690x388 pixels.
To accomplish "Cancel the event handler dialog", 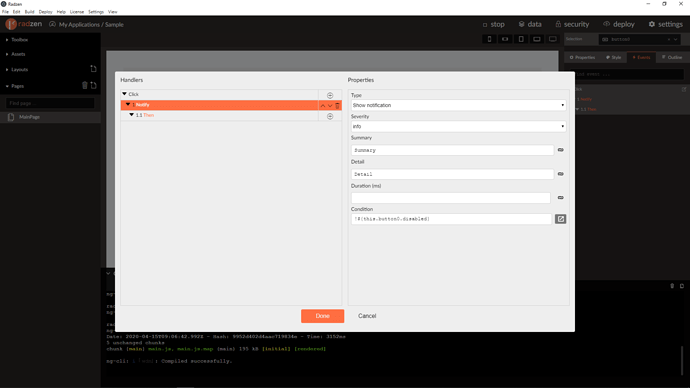I will tap(367, 316).
